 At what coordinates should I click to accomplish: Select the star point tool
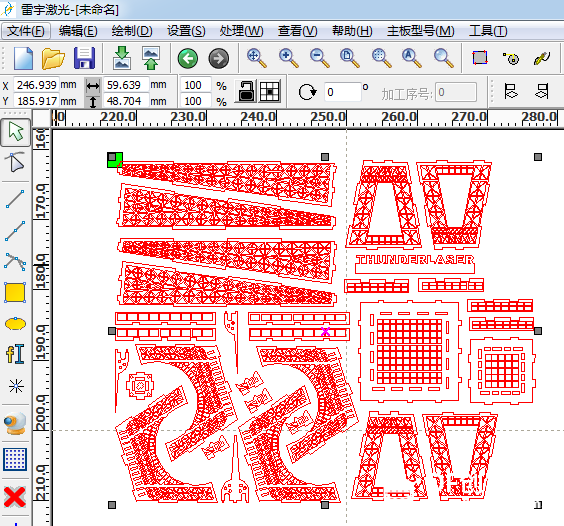click(x=16, y=387)
